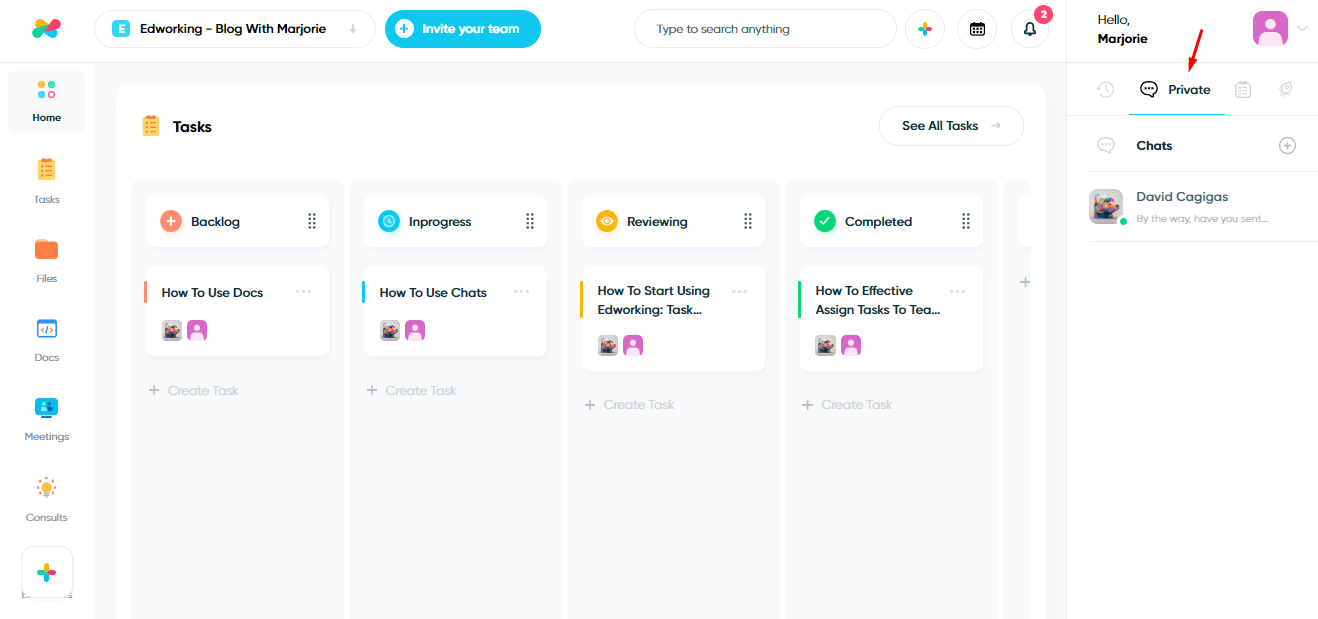Create a task in the Reviewing column

pos(630,404)
